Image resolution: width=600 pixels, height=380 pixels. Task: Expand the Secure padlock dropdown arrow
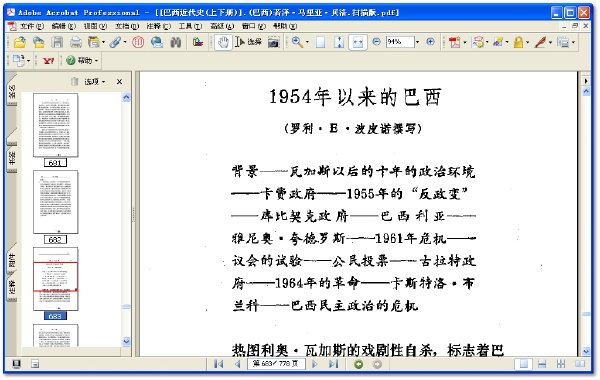point(528,42)
